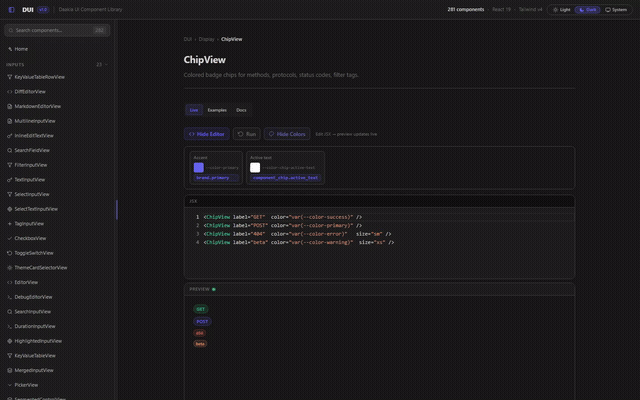Click the brand.primary token chip
This screenshot has width=640, height=400.
216,178
